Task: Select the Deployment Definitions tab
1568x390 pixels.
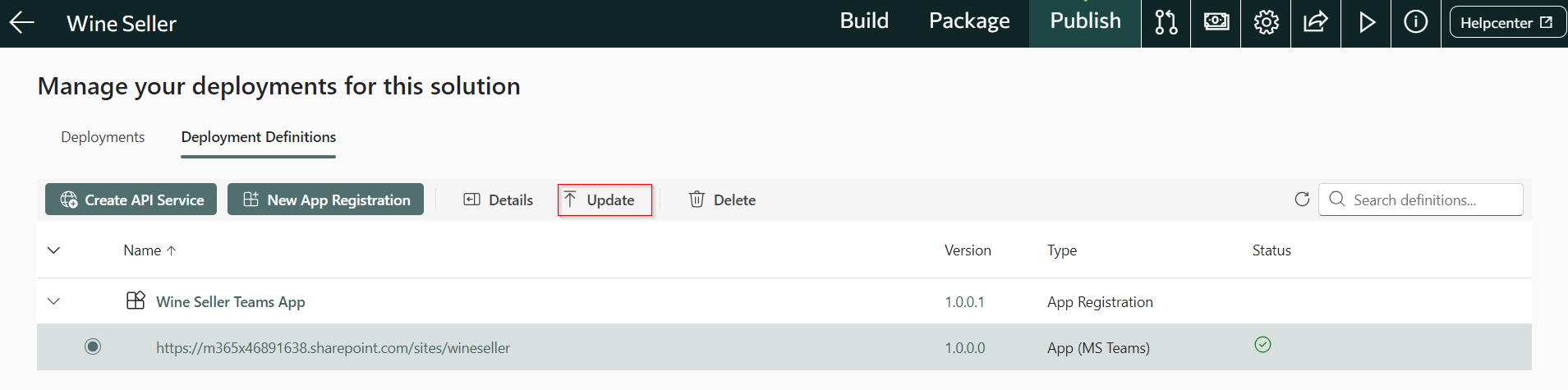Action: (x=259, y=137)
